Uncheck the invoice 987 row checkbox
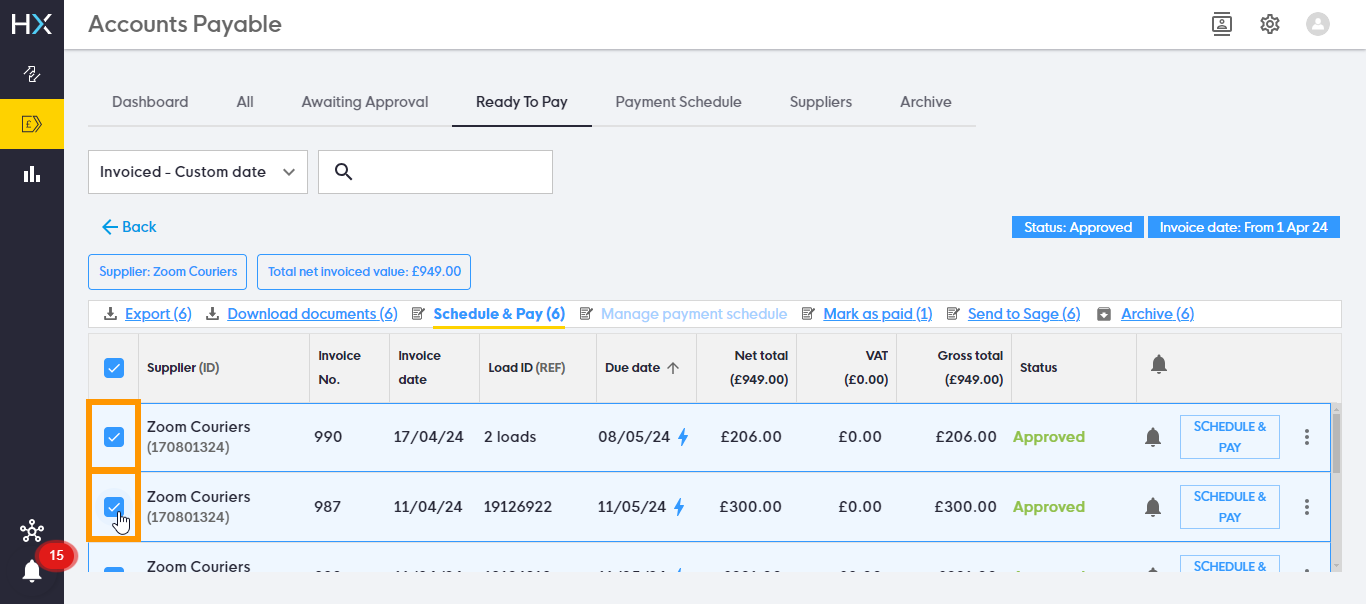 [114, 507]
